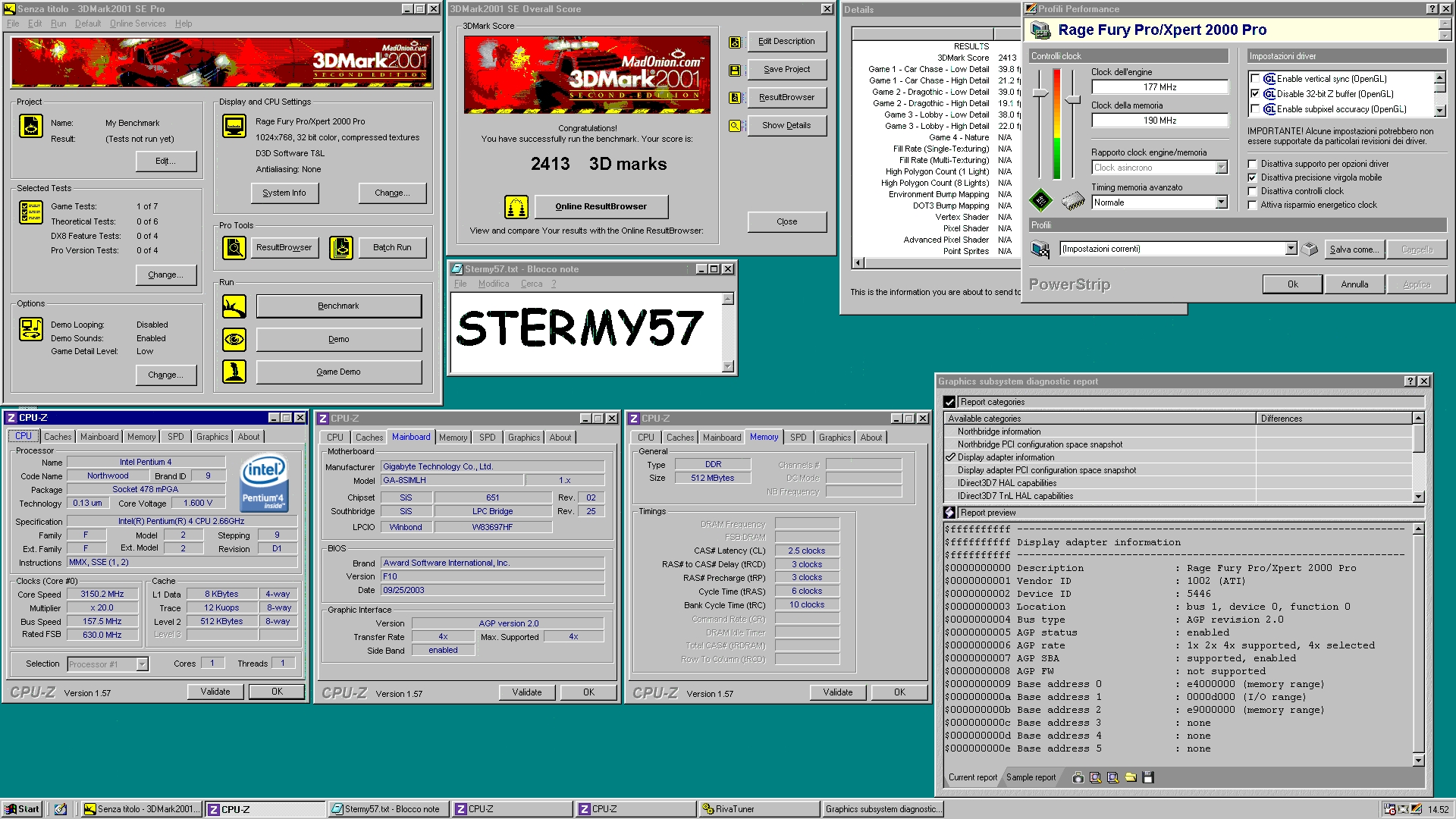Click the memory chip icon in PowerStrip
The width and height of the screenshot is (1456, 819).
[x=1073, y=200]
